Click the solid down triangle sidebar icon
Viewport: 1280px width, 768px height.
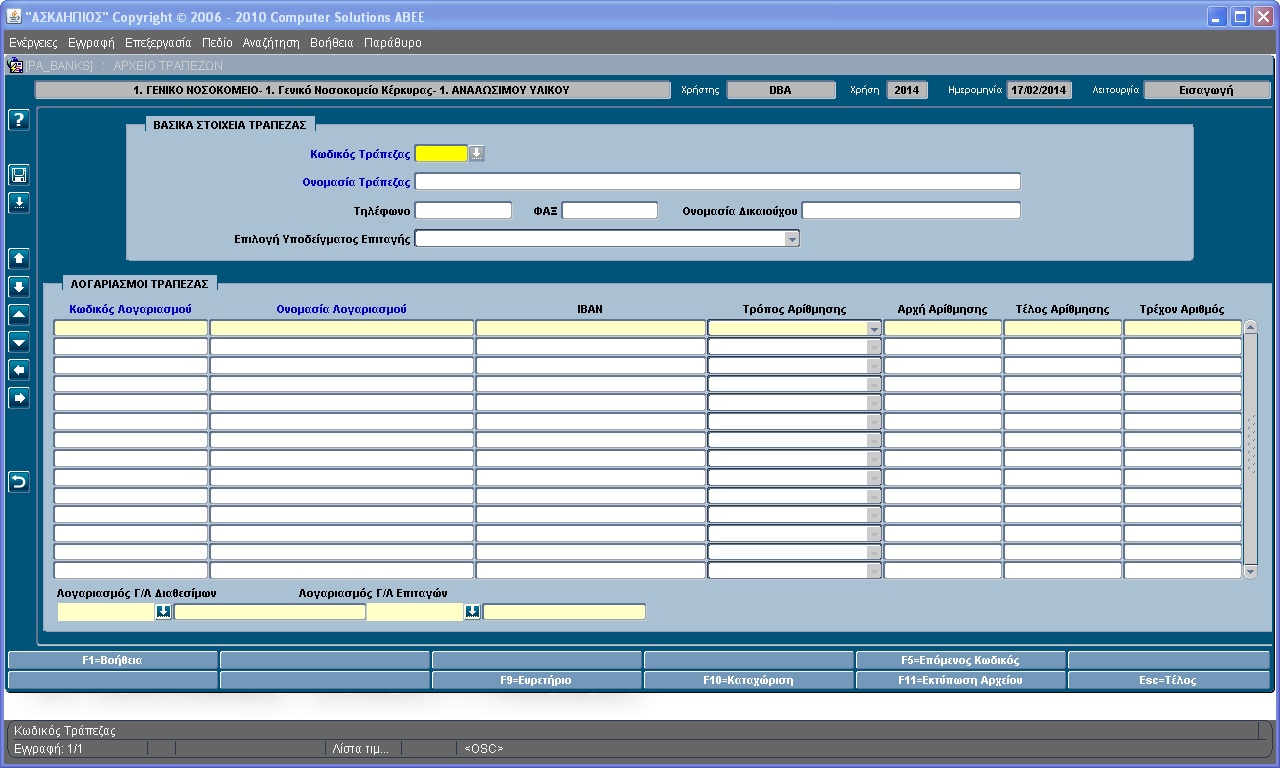point(19,342)
